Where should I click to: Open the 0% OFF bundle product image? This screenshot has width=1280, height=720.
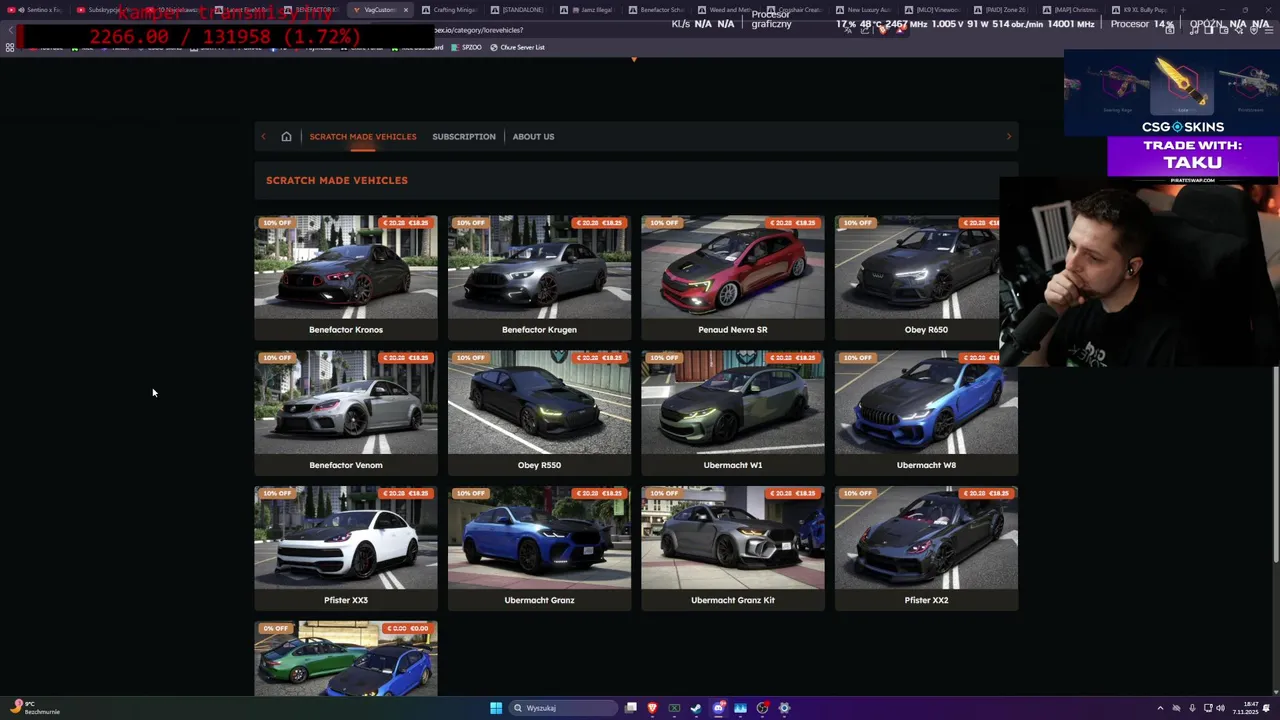pyautogui.click(x=345, y=659)
